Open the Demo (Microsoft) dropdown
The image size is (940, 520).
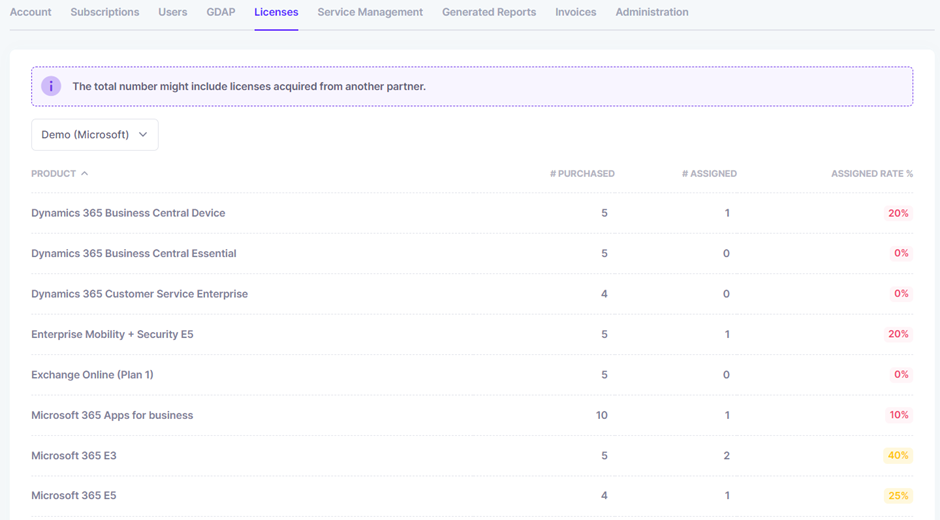click(95, 134)
